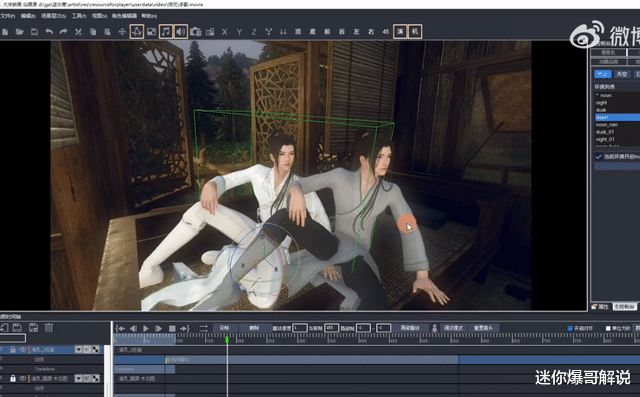Toggle the speaker sound toolbar button

coord(180,31)
